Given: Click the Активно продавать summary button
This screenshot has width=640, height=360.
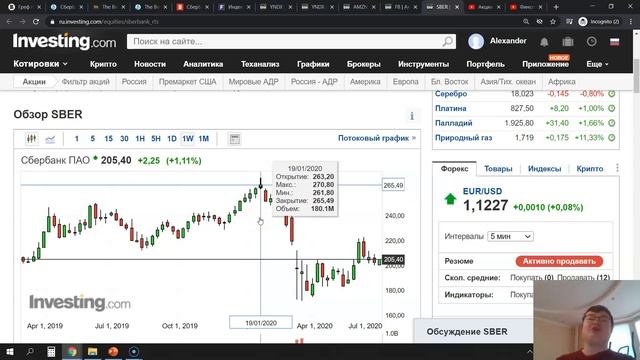Looking at the screenshot, I should 559,261.
